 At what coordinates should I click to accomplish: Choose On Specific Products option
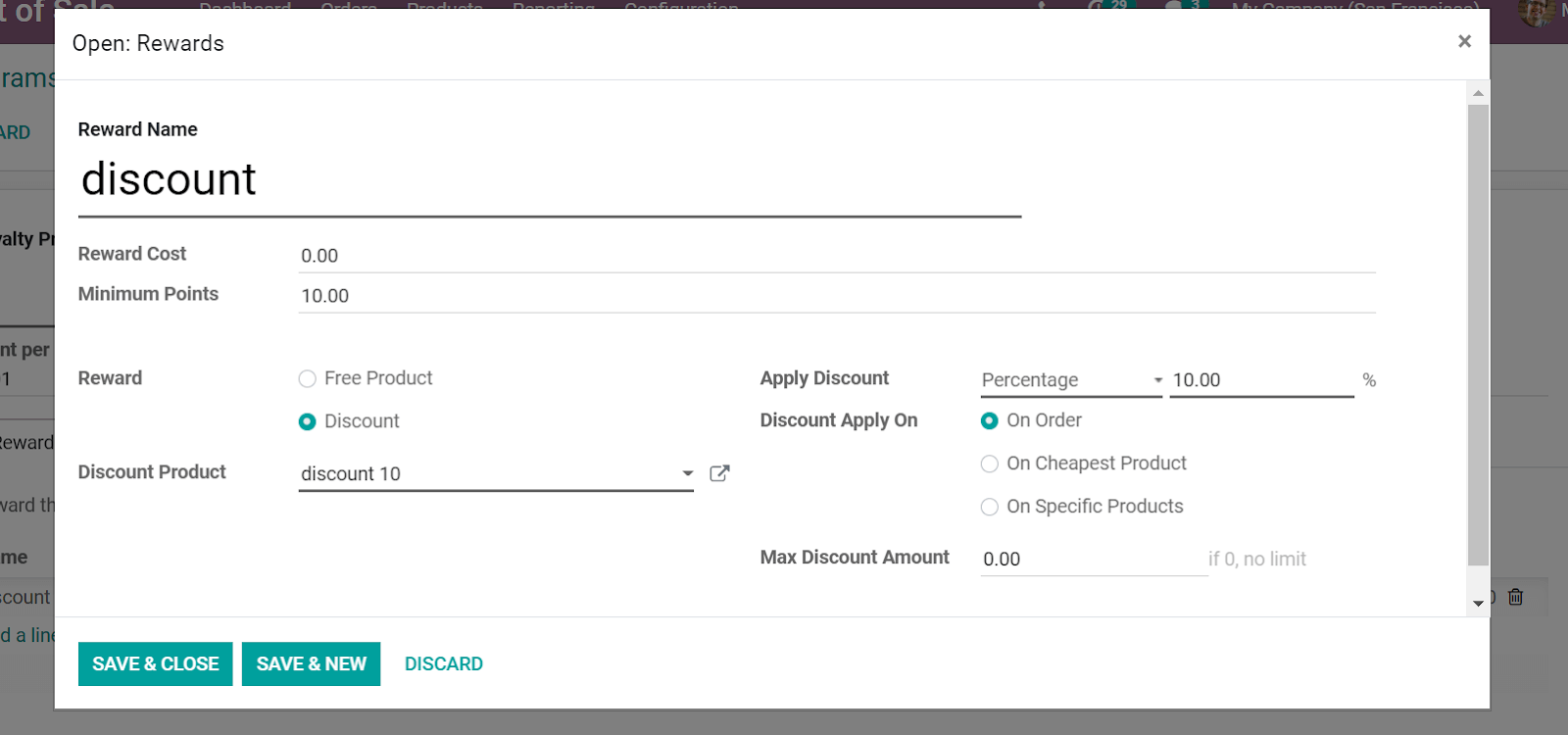(990, 507)
